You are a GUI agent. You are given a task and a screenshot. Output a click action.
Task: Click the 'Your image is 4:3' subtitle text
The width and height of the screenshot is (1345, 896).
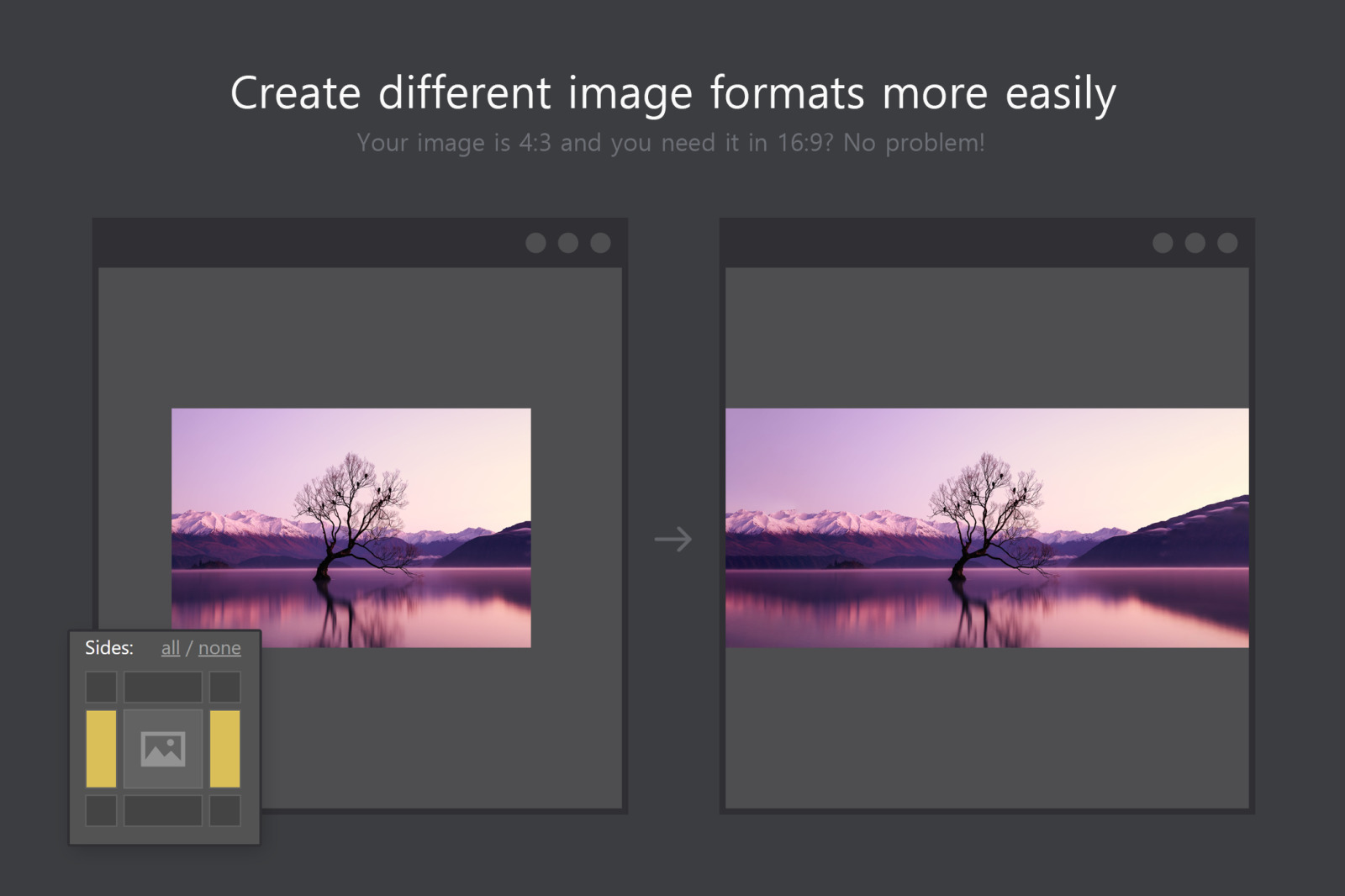coord(670,143)
